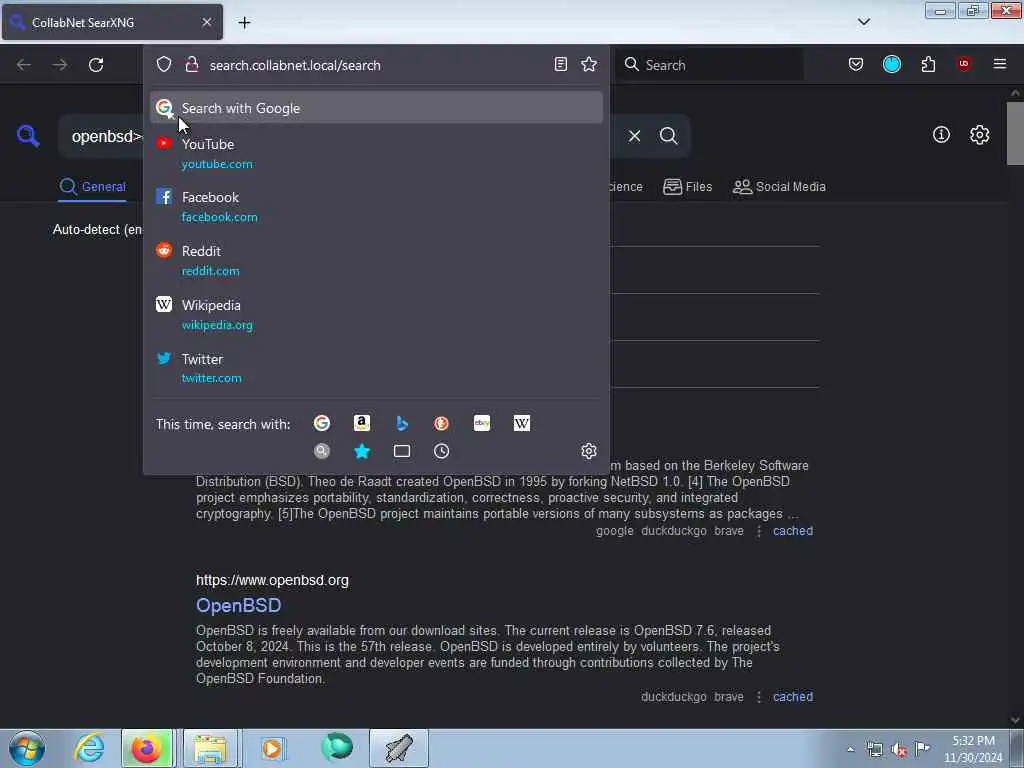1024x768 pixels.
Task: Select the gray magnifier search engine icon
Action: coord(322,451)
